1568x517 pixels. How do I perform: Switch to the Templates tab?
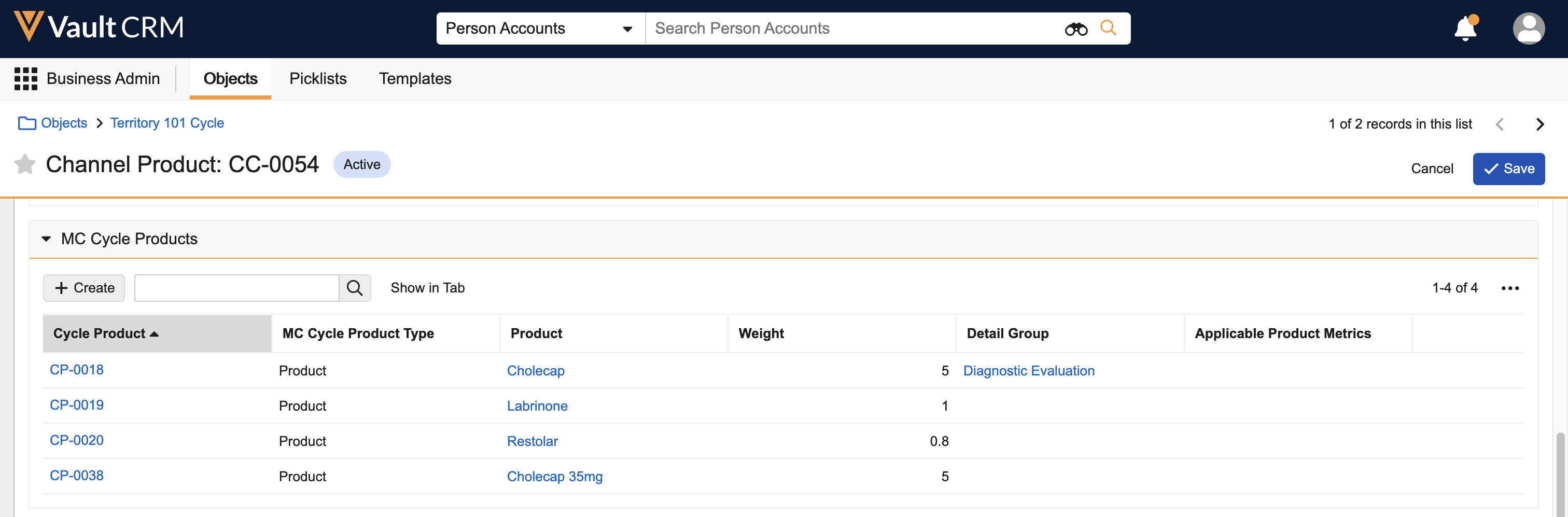tap(414, 78)
